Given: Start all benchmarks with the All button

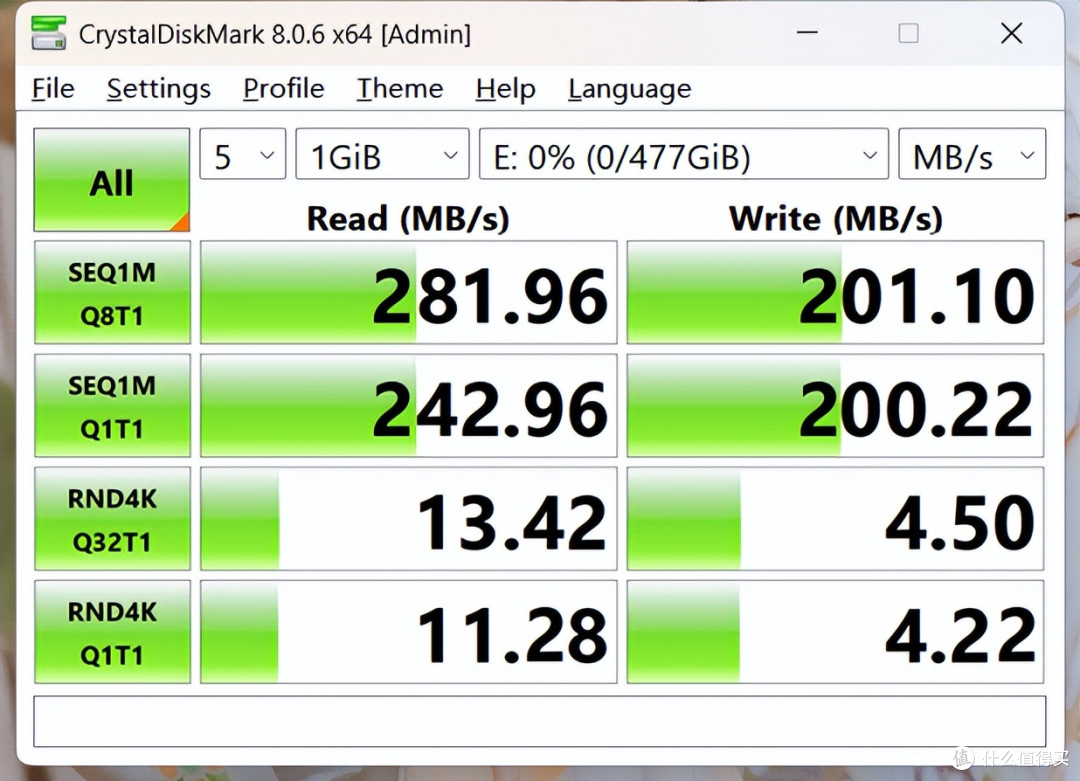Looking at the screenshot, I should pyautogui.click(x=112, y=180).
